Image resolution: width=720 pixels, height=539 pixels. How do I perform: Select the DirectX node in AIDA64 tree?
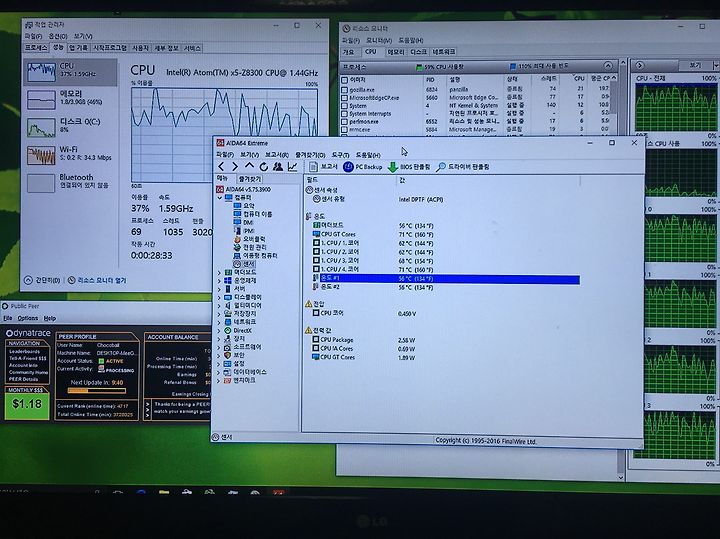click(x=238, y=331)
